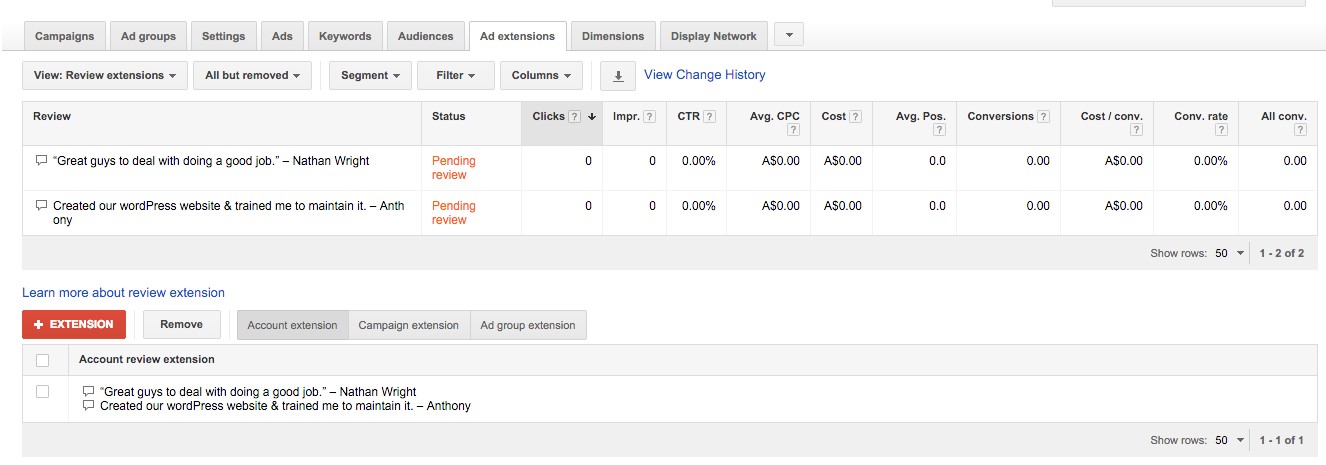Screen dimensions: 1326x465
Task: Open the All but removed dropdown
Action: [x=252, y=76]
